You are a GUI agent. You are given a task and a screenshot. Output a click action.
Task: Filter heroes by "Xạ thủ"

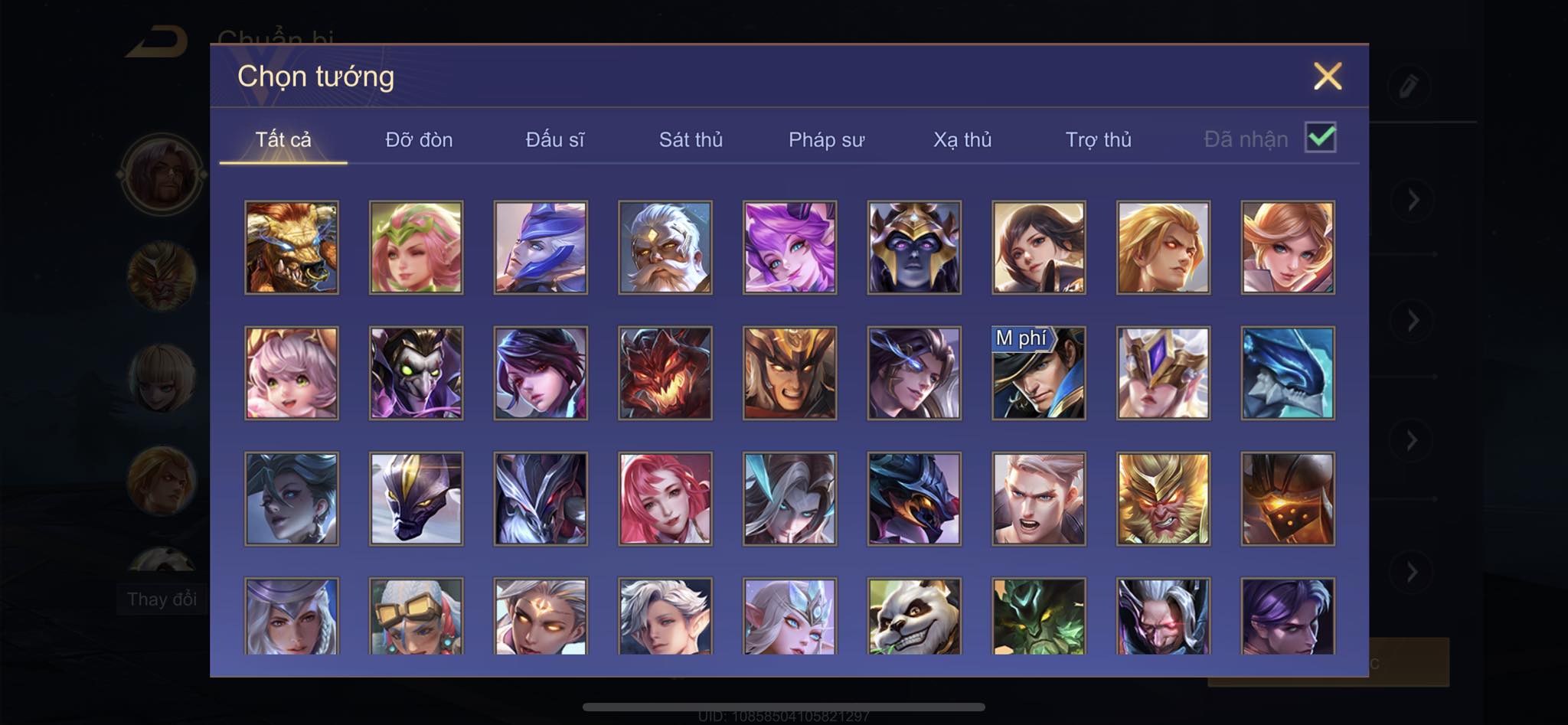click(962, 139)
